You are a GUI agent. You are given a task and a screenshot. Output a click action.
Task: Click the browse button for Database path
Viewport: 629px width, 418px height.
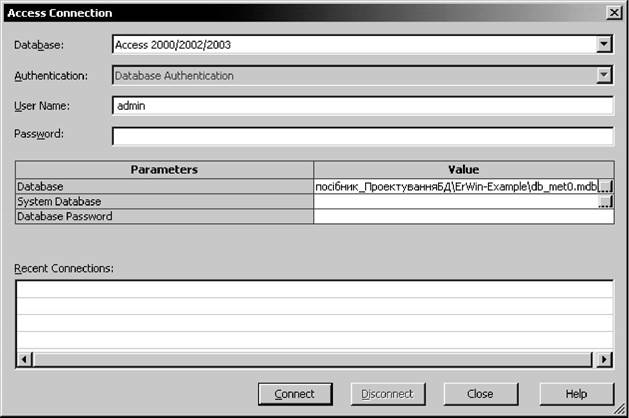[x=605, y=186]
